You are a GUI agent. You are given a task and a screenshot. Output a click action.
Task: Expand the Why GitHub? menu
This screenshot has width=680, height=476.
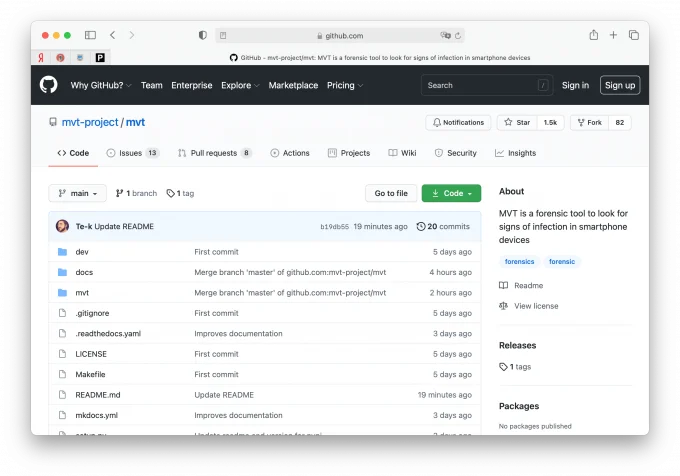101,85
